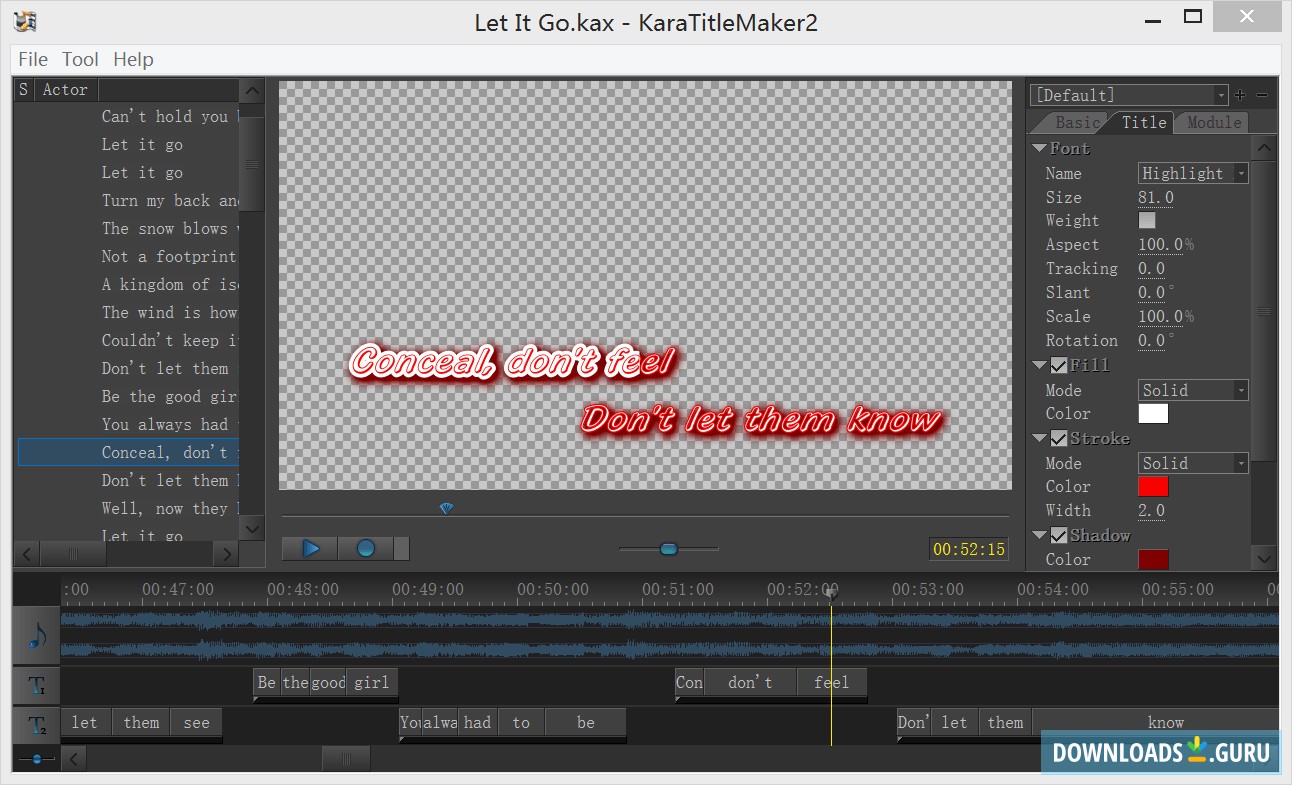This screenshot has width=1292, height=785.
Task: Switch to the Module tab
Action: pyautogui.click(x=1214, y=122)
